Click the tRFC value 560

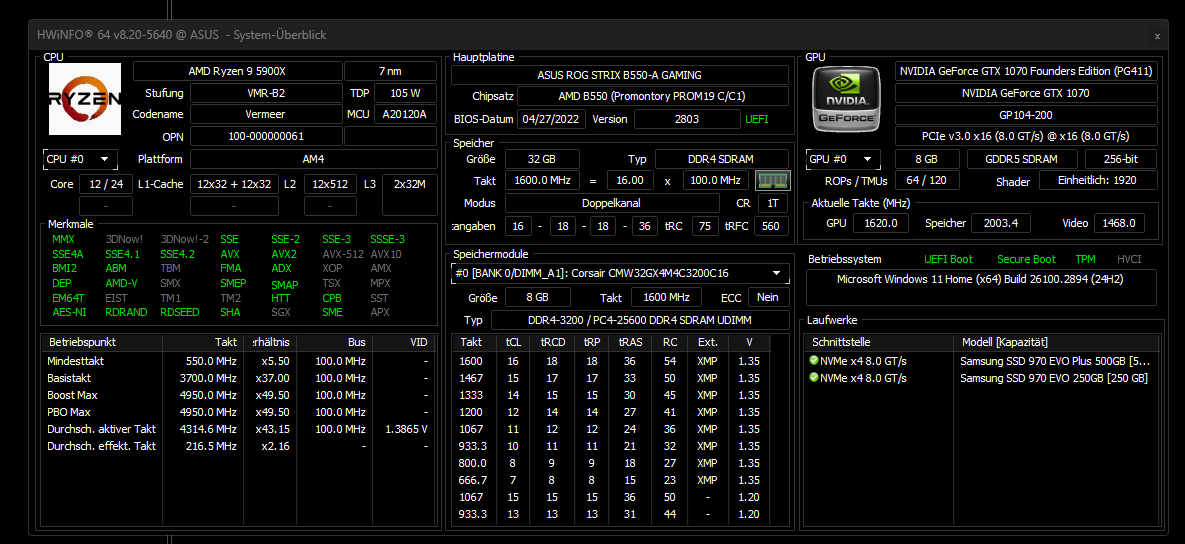click(771, 226)
